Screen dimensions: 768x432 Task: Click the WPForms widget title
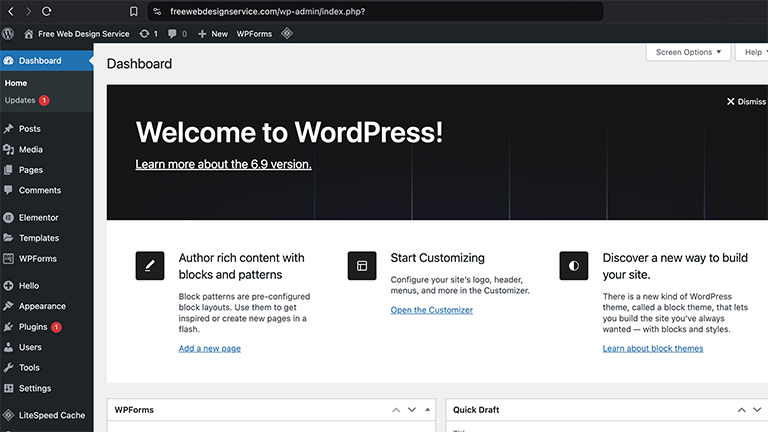[x=134, y=410]
